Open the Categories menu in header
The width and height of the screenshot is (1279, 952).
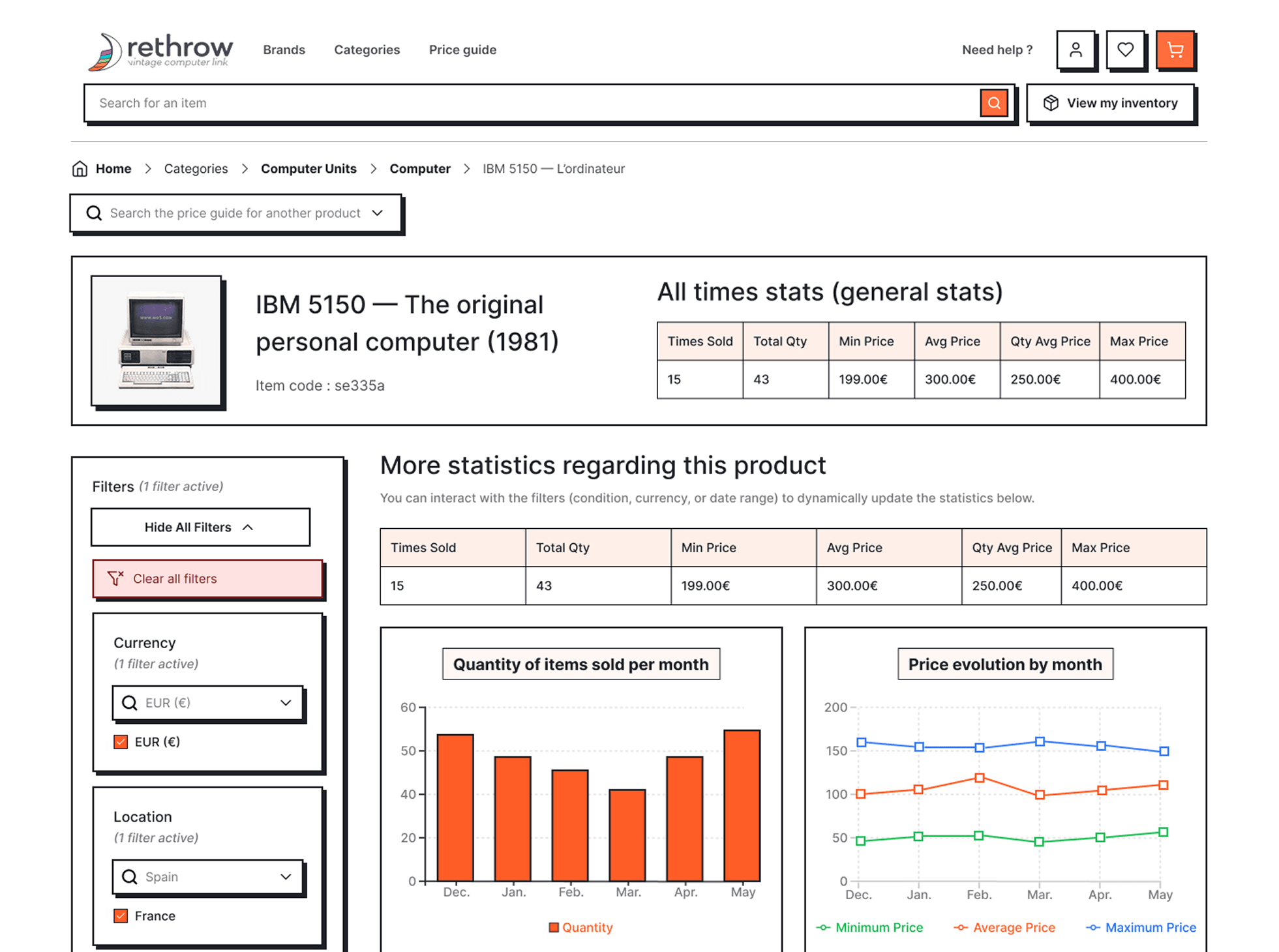pos(367,50)
